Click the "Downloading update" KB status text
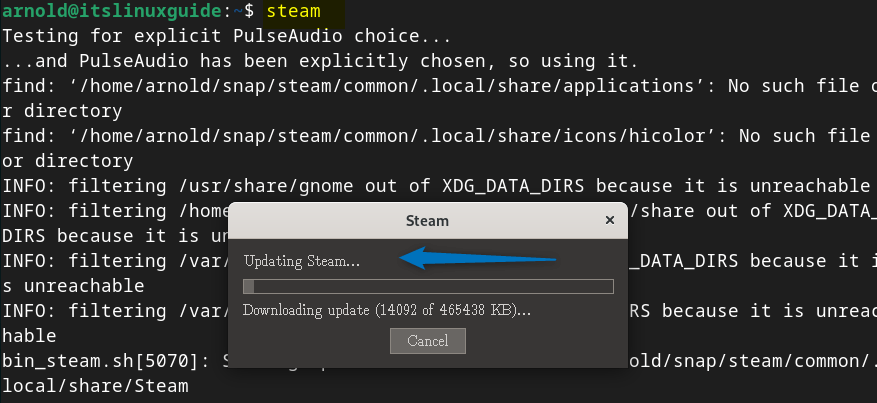 386,310
